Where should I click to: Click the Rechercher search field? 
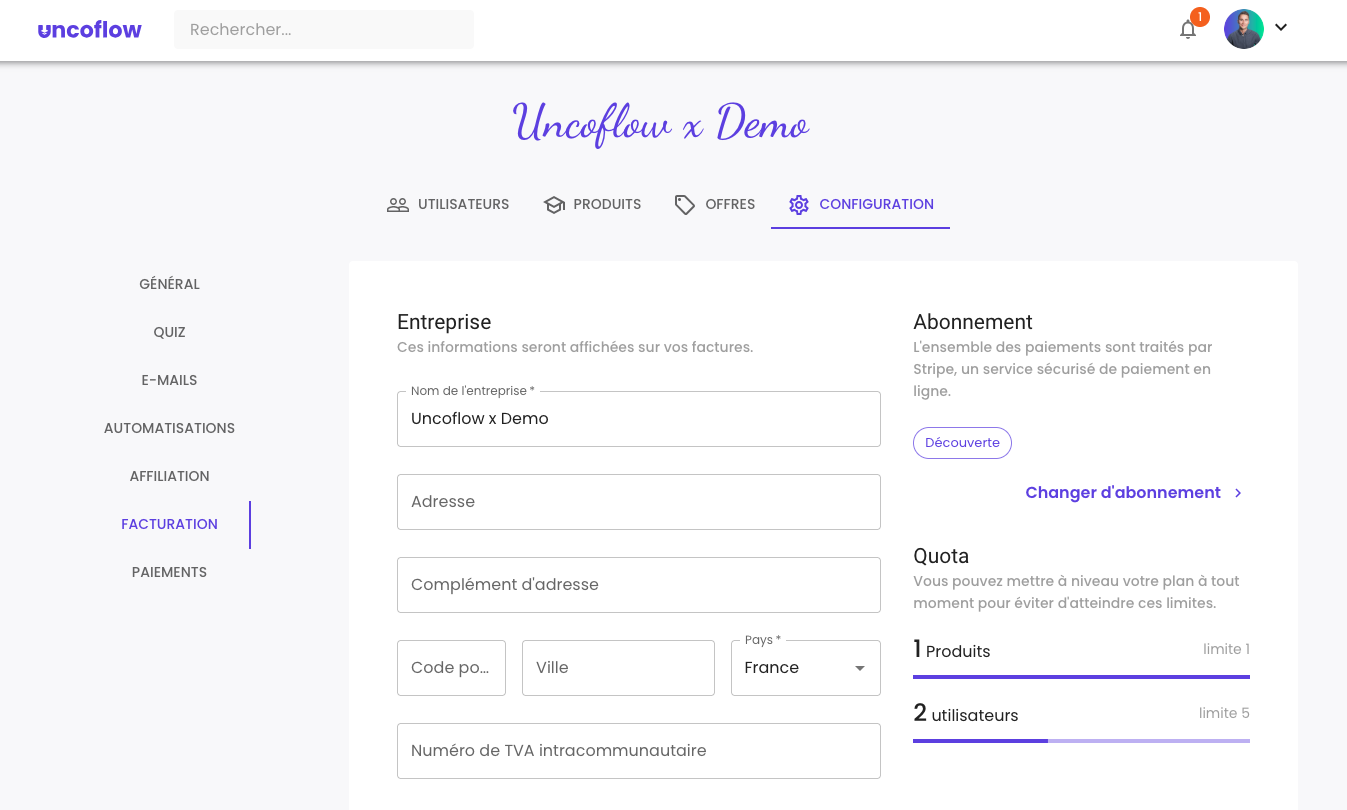(324, 30)
